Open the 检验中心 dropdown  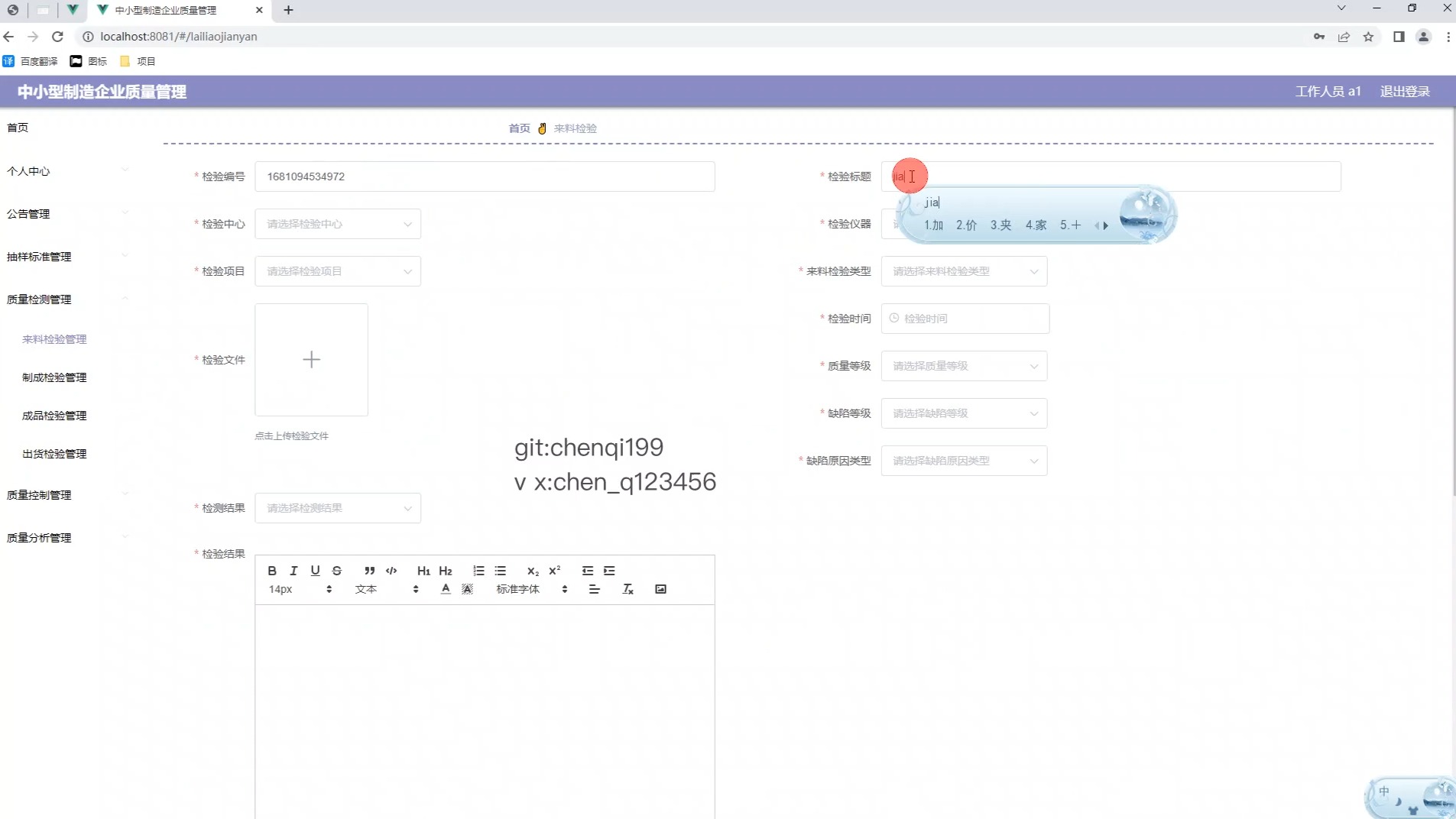click(x=337, y=224)
